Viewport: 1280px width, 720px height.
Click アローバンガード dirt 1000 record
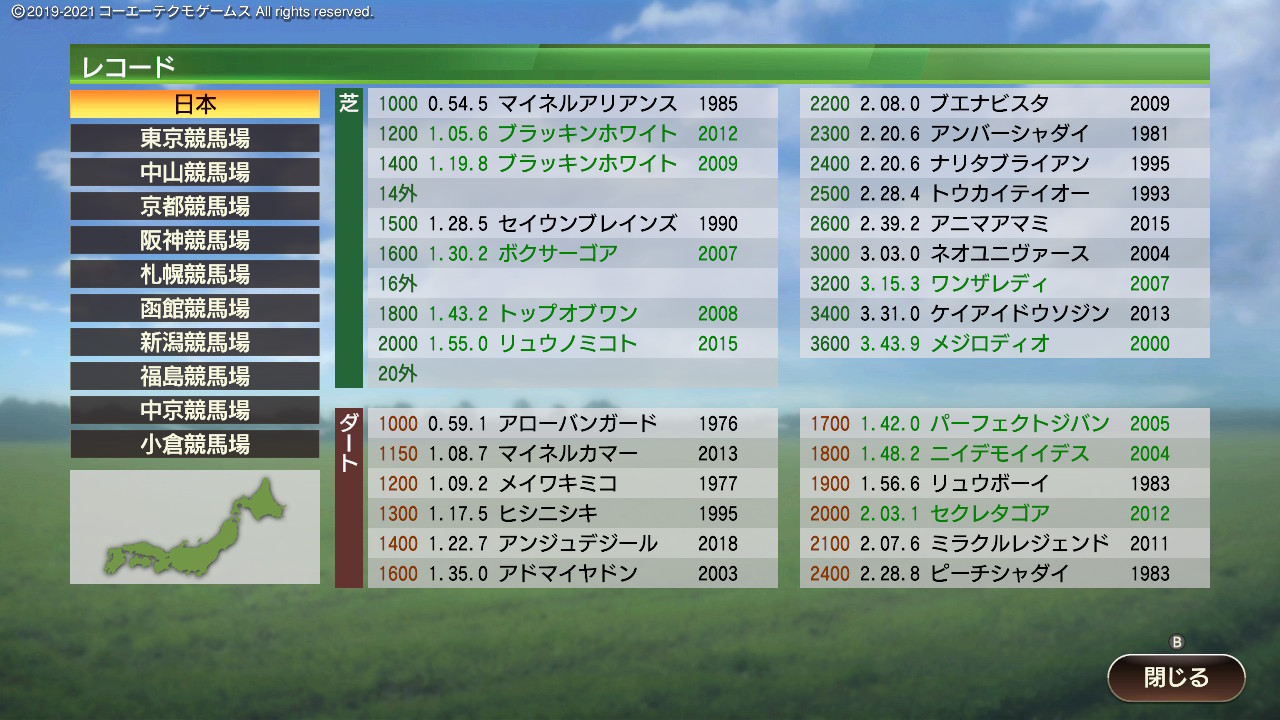(573, 423)
